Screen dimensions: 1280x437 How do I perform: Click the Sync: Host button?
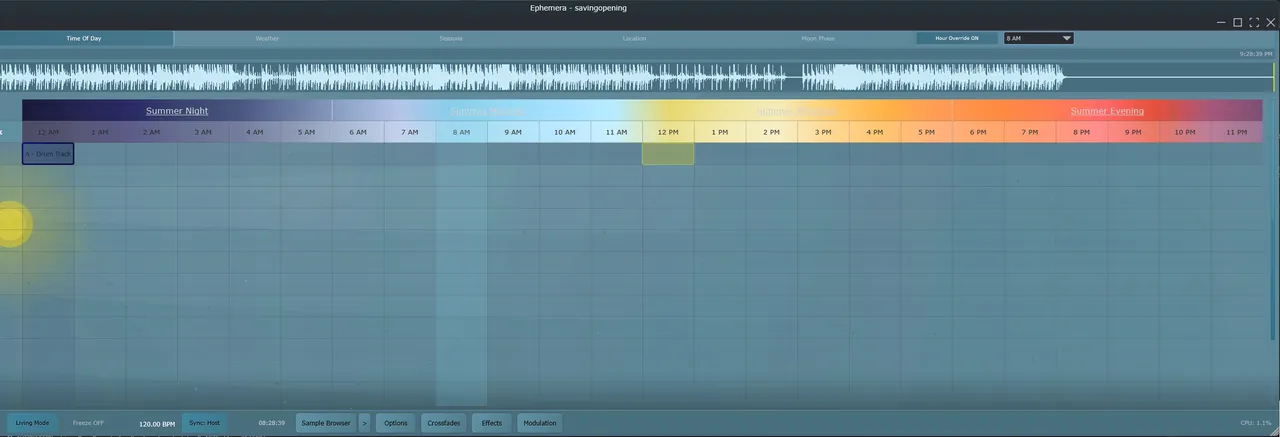pos(204,423)
